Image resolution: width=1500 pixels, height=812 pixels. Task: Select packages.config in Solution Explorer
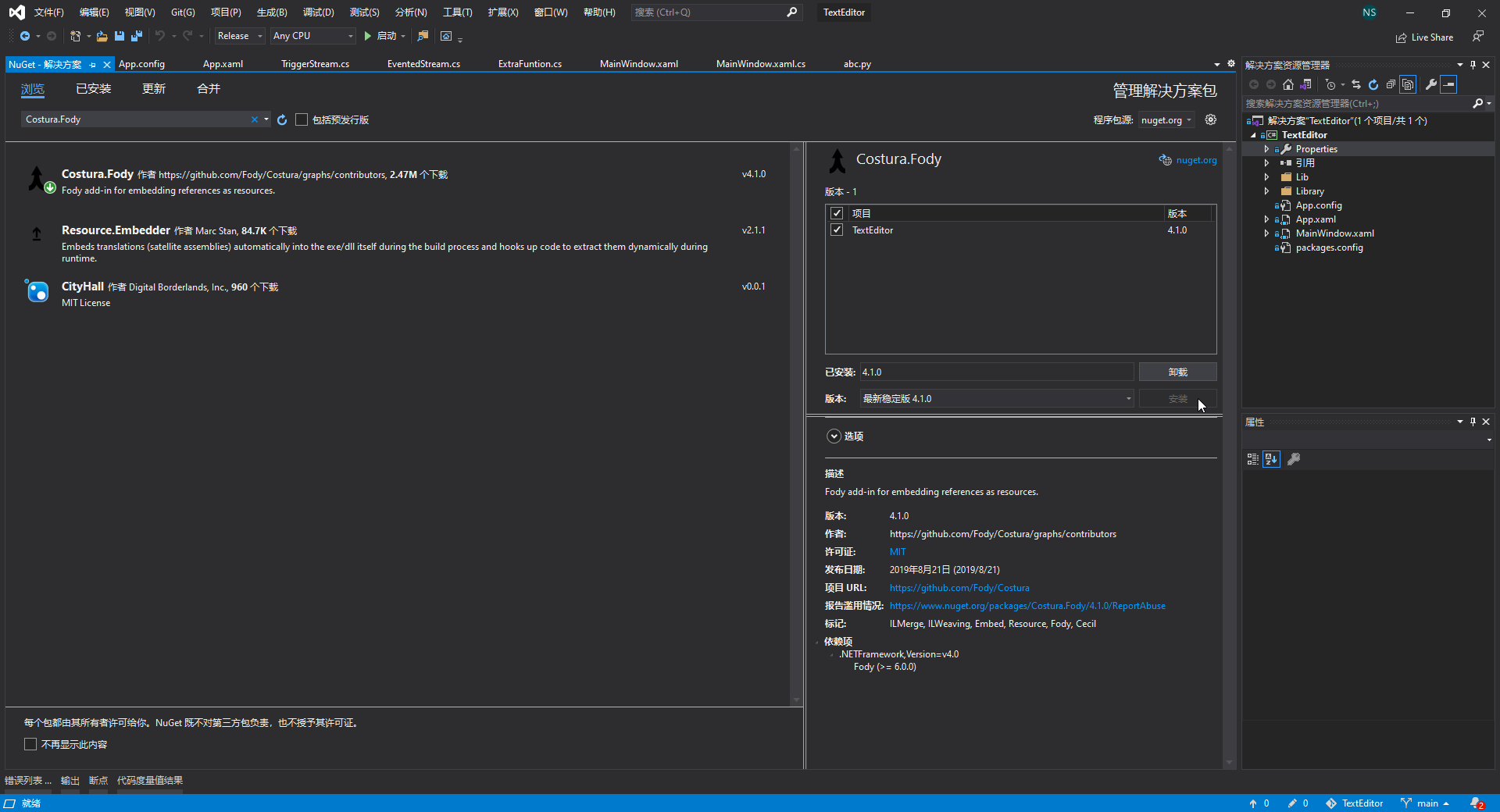click(x=1329, y=248)
